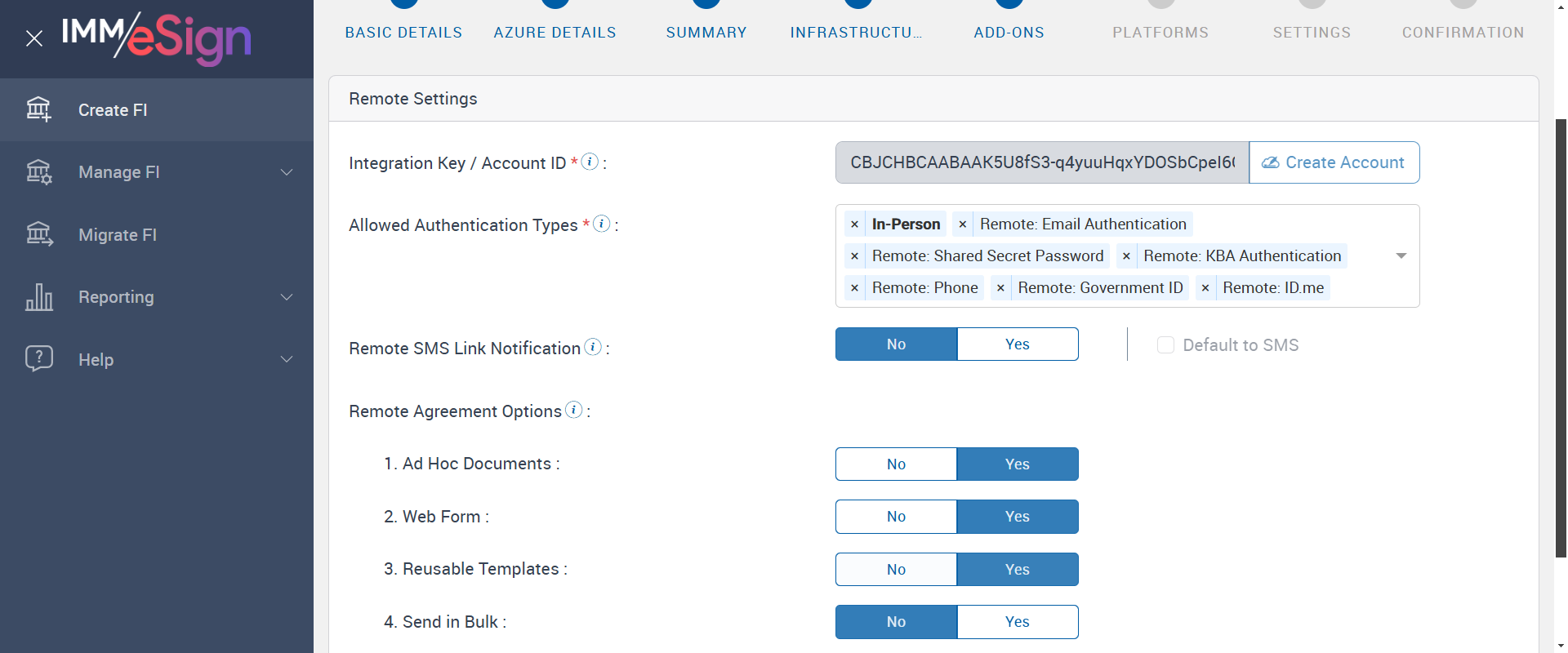Enable Send in Bulk with Yes
This screenshot has height=653, width=1568.
pos(1017,622)
